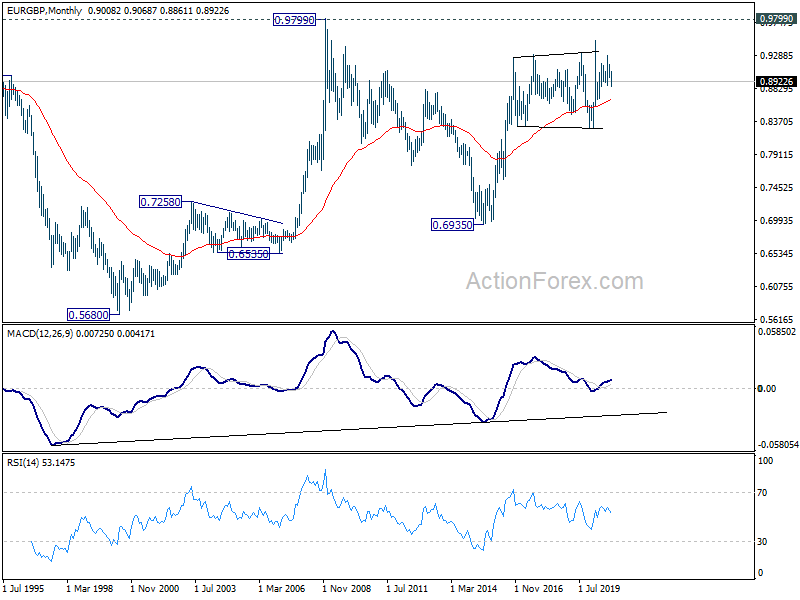This screenshot has height=600, width=800.
Task: Click the 1 Mar 1998 date label
Action: pos(90,588)
